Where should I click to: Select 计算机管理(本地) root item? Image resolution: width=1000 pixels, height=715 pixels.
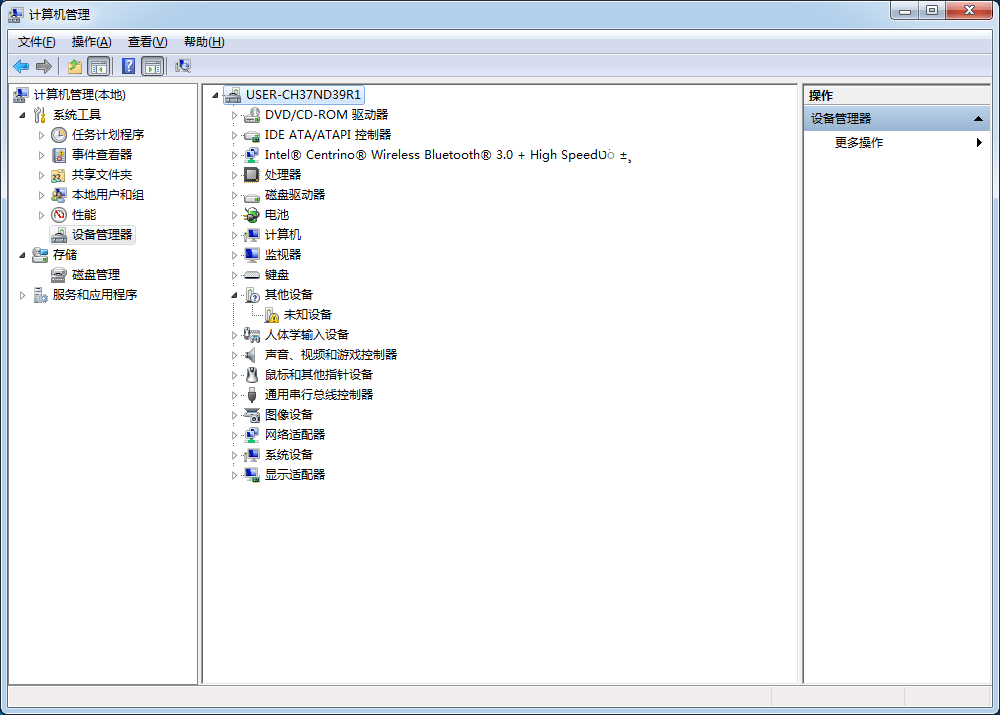[x=80, y=95]
